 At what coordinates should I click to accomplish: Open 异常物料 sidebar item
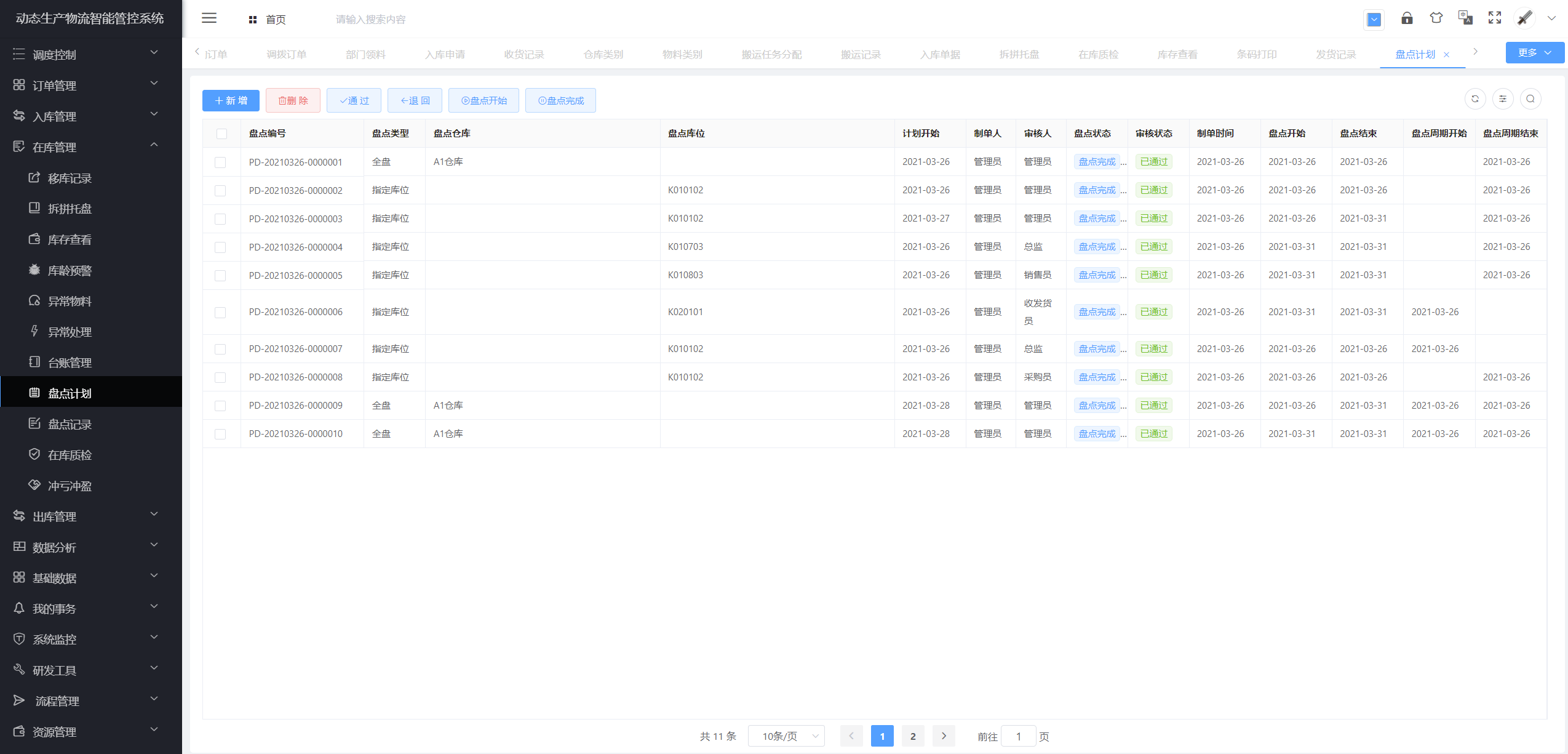91,301
